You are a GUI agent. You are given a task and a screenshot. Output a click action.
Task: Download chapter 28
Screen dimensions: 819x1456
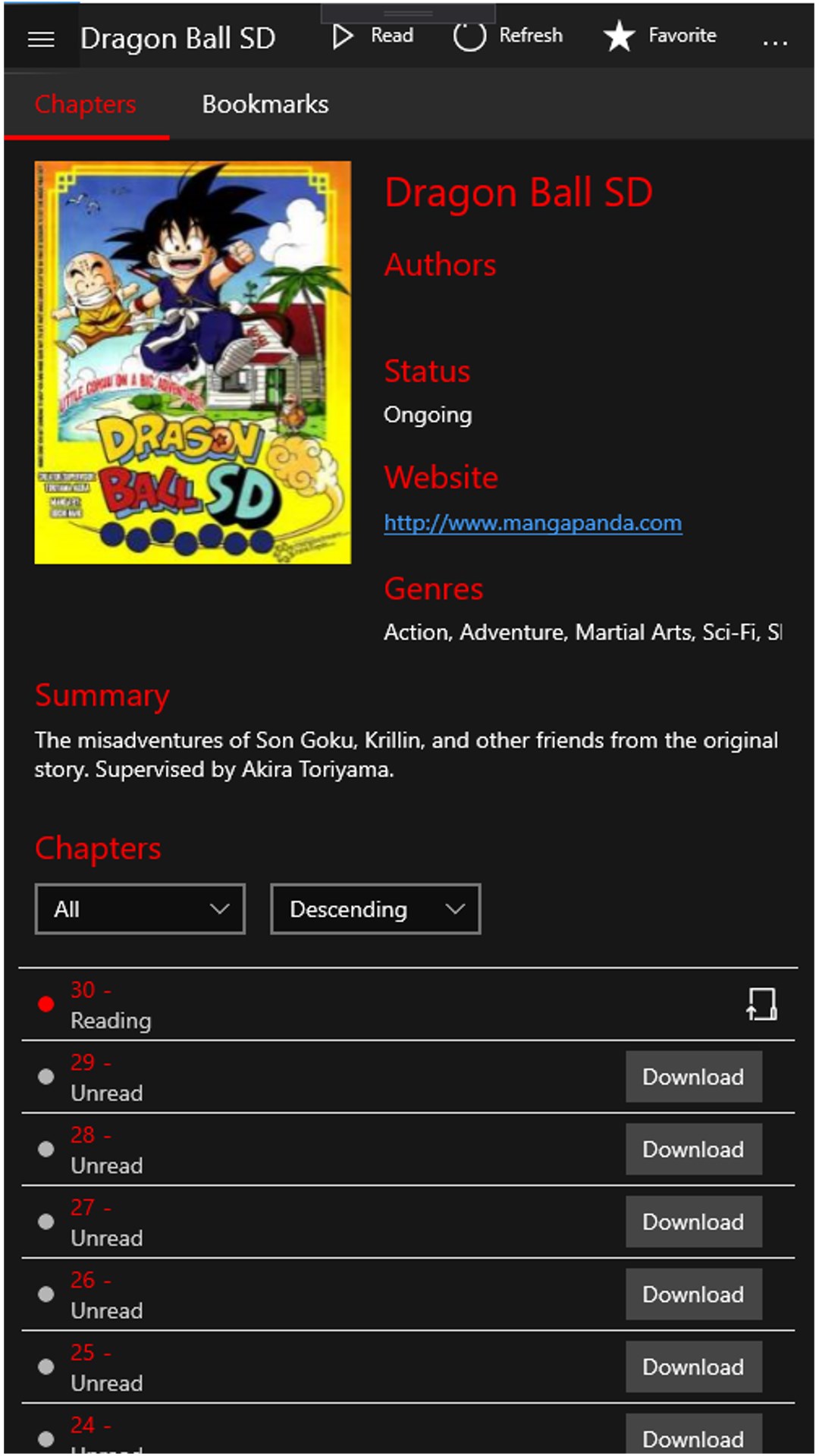tap(694, 1149)
